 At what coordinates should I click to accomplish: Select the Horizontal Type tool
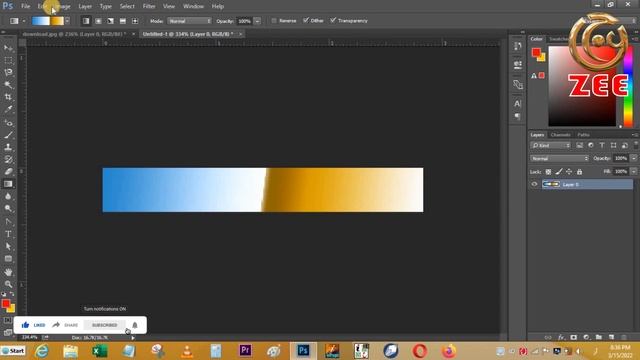pos(8,234)
